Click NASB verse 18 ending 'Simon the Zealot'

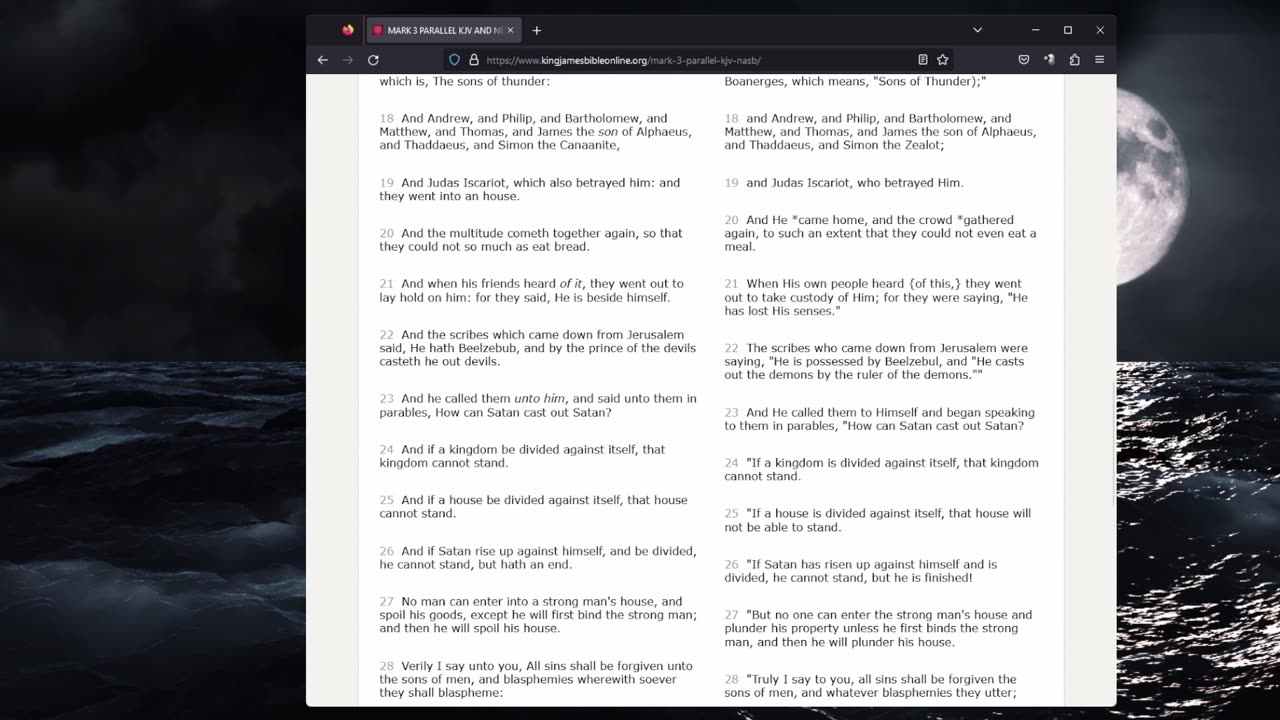(x=880, y=131)
